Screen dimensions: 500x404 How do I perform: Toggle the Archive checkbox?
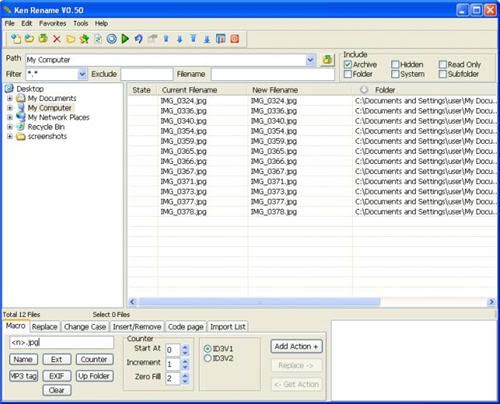point(348,64)
